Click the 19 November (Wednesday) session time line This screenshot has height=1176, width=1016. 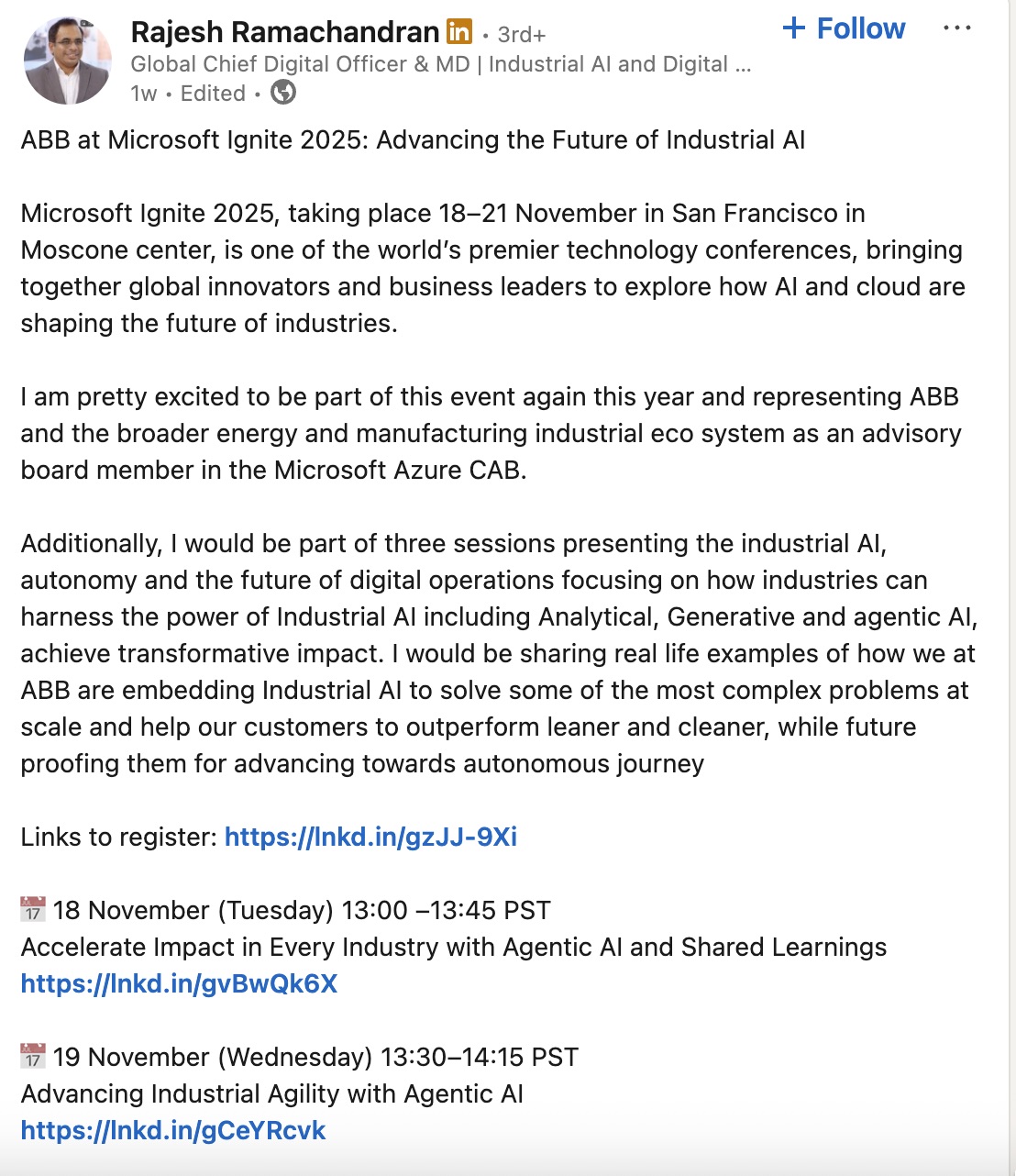[315, 1057]
